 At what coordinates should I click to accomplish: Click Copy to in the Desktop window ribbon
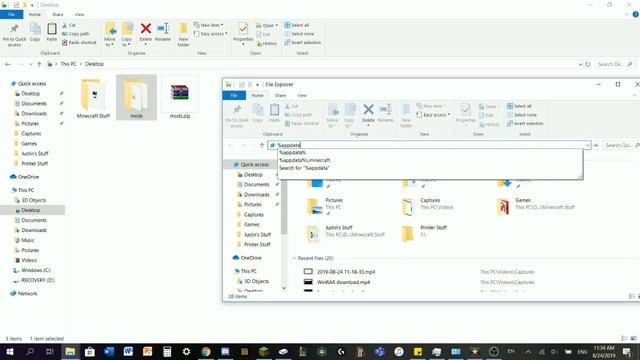tap(127, 35)
